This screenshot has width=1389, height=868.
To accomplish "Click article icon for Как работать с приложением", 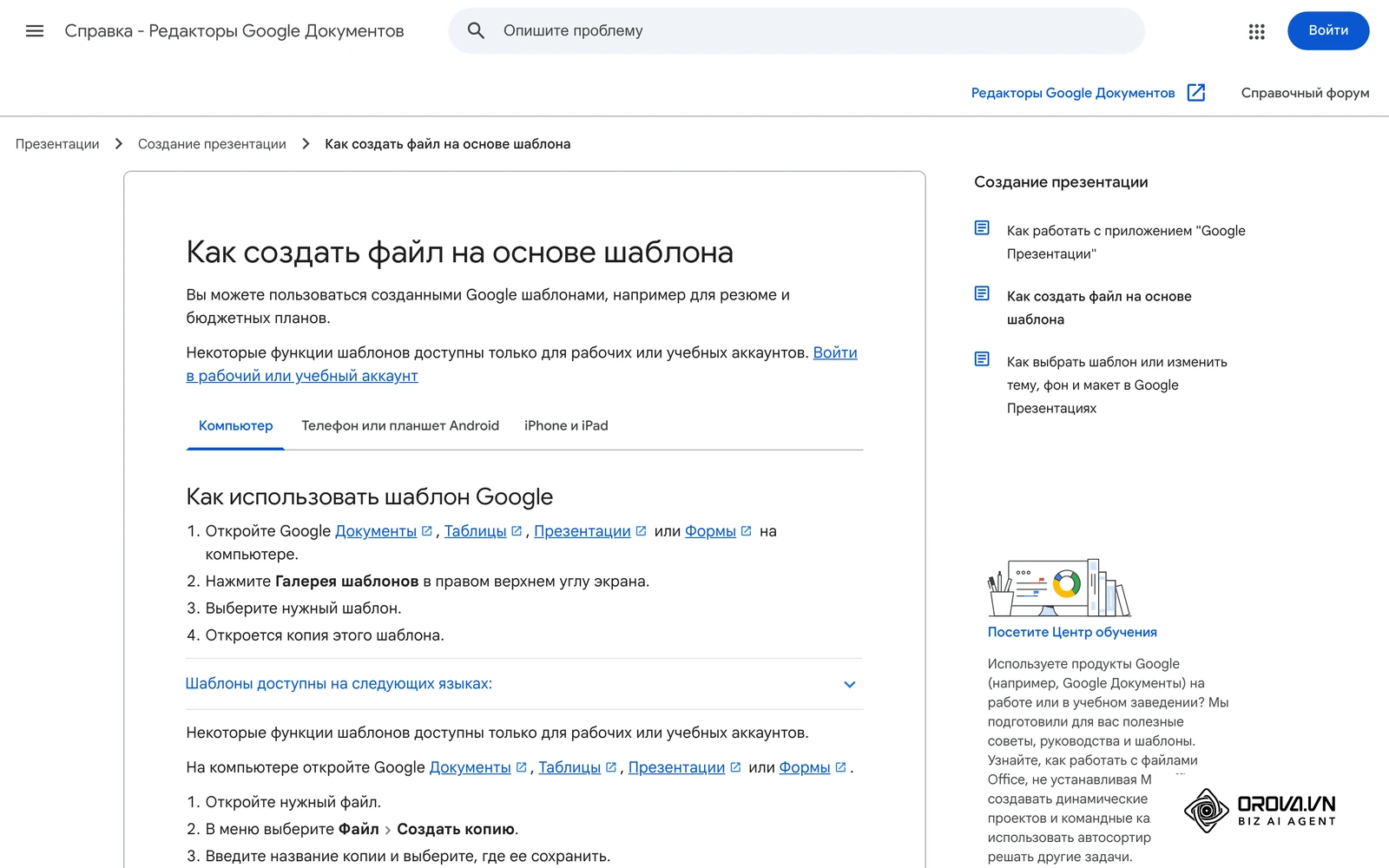I will tap(982, 228).
